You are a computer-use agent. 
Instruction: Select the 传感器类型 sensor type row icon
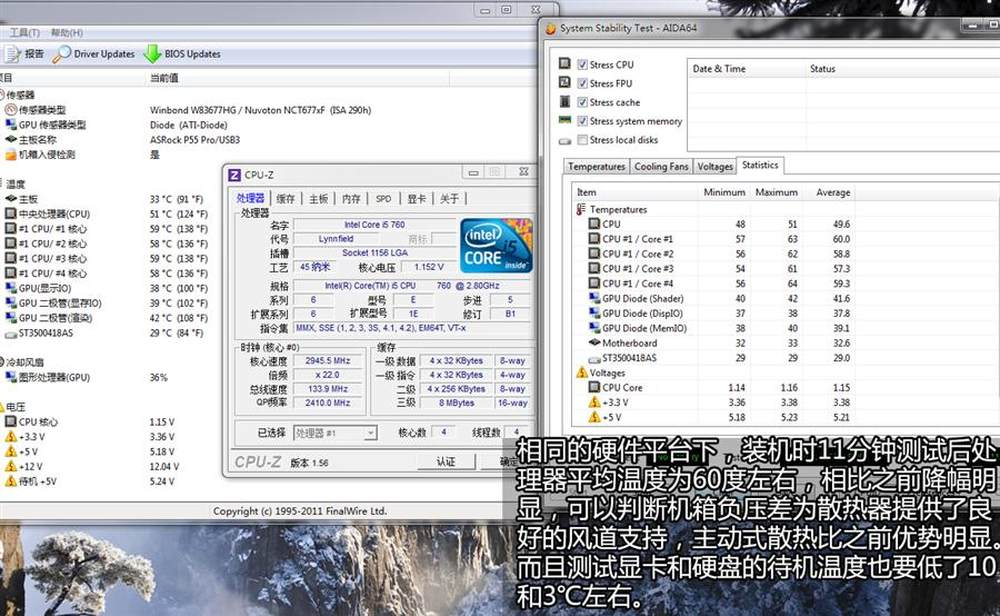coord(11,110)
